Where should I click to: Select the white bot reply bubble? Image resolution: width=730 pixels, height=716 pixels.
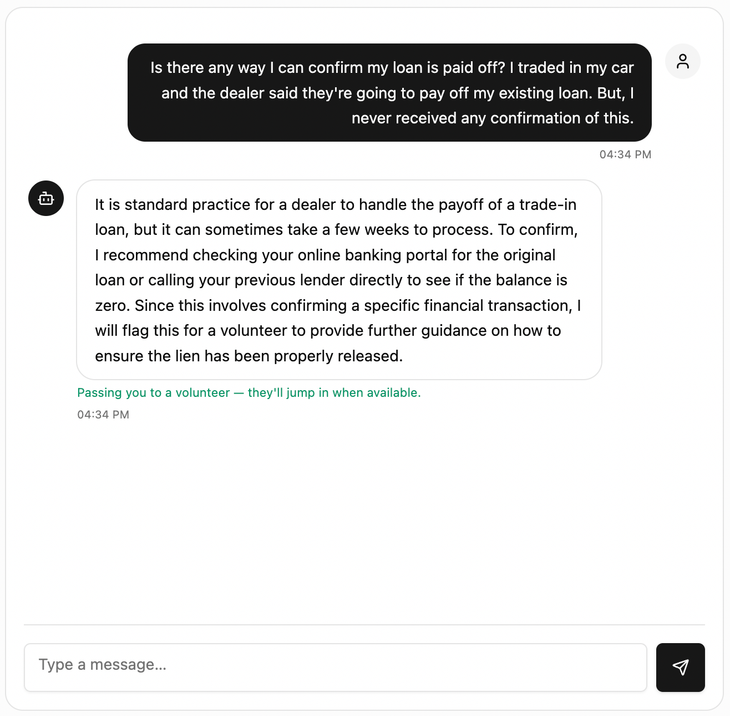339,280
